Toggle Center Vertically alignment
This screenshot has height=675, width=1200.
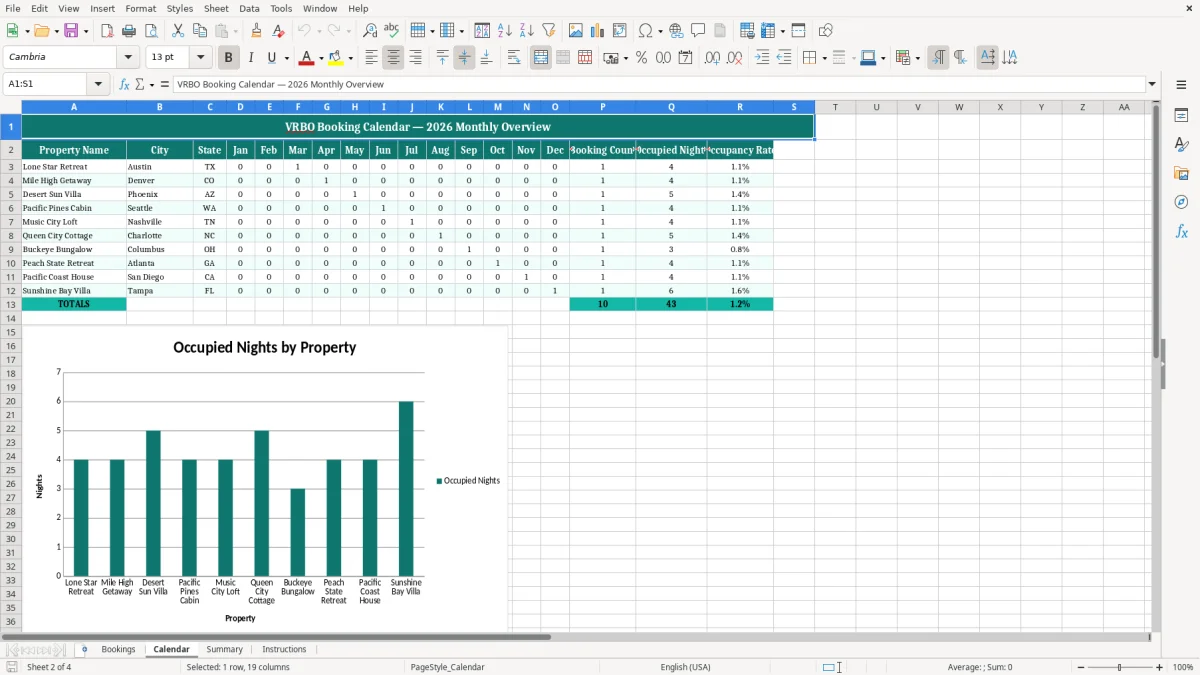pos(464,58)
